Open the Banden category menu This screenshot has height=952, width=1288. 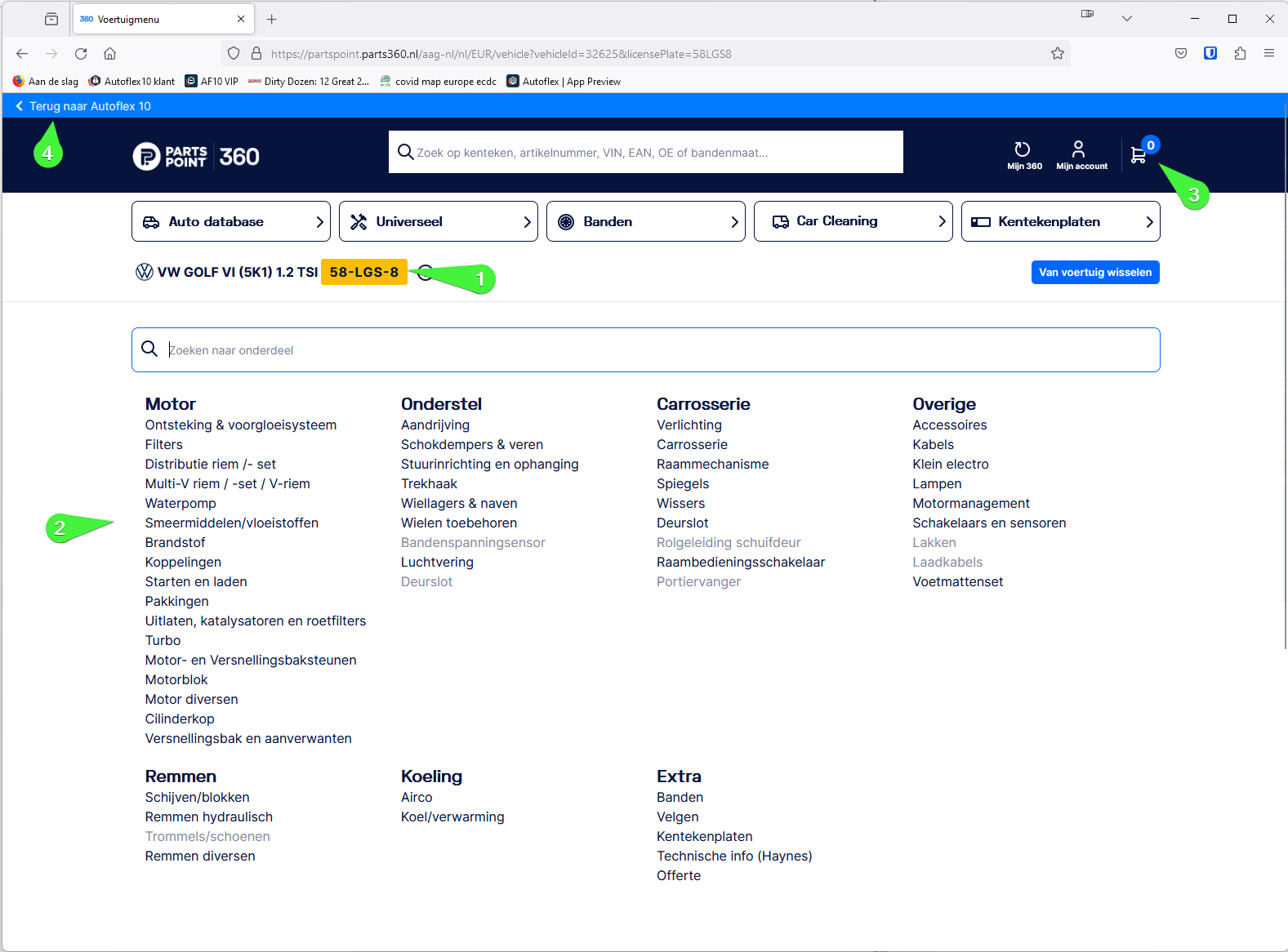pos(645,221)
